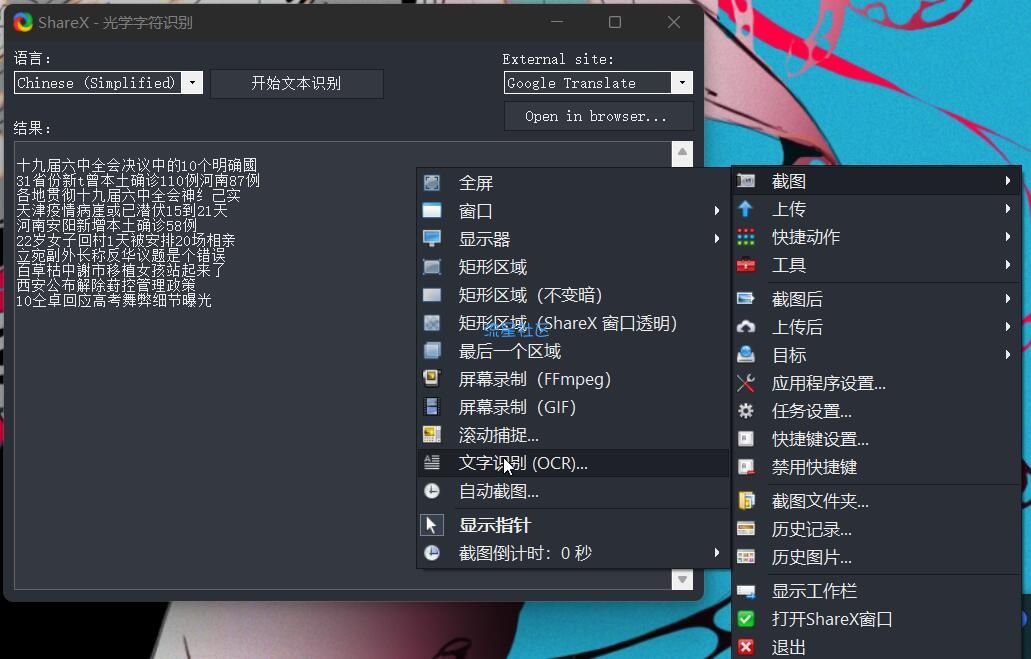Click the green 打开ShareX窗口 check icon

click(746, 619)
